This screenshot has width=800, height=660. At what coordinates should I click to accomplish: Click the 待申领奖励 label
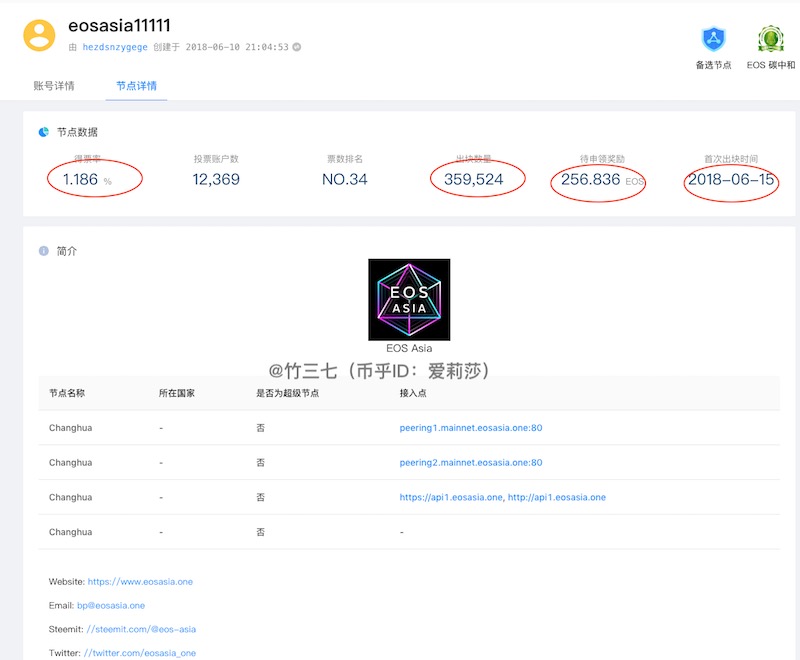click(602, 159)
